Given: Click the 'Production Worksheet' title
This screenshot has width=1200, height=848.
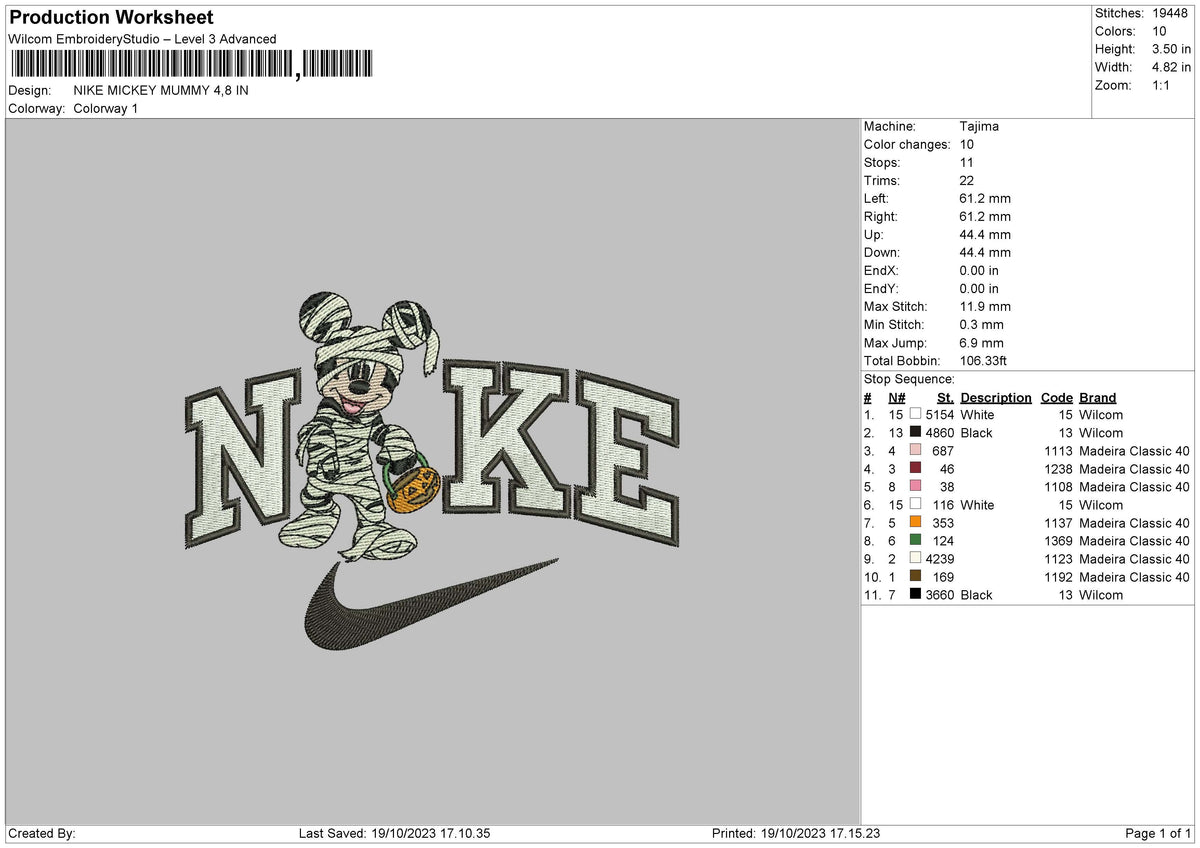Looking at the screenshot, I should tap(111, 17).
